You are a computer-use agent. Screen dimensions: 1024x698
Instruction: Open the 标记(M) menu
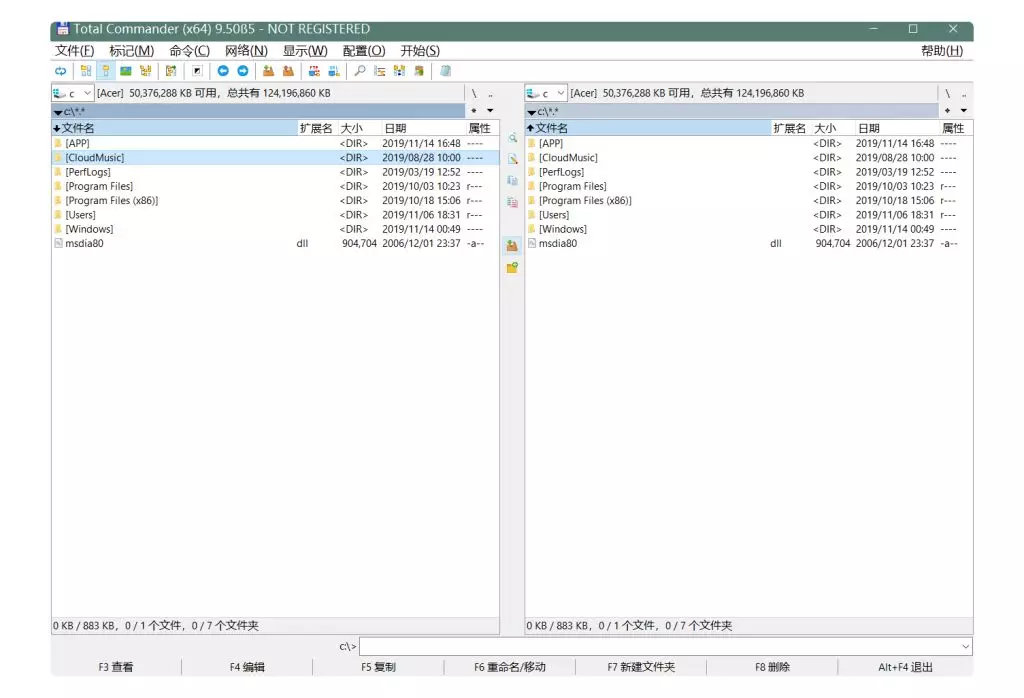click(131, 51)
